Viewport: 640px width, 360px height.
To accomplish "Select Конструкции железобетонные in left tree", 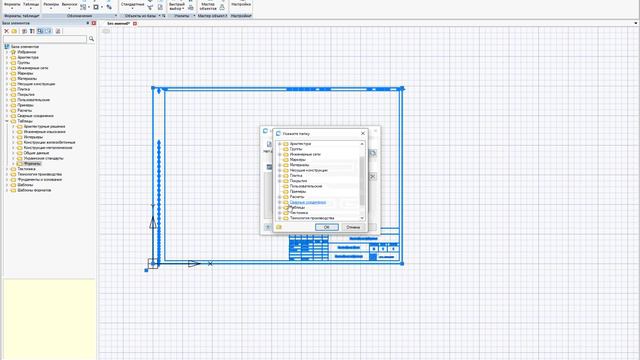I will pyautogui.click(x=49, y=142).
